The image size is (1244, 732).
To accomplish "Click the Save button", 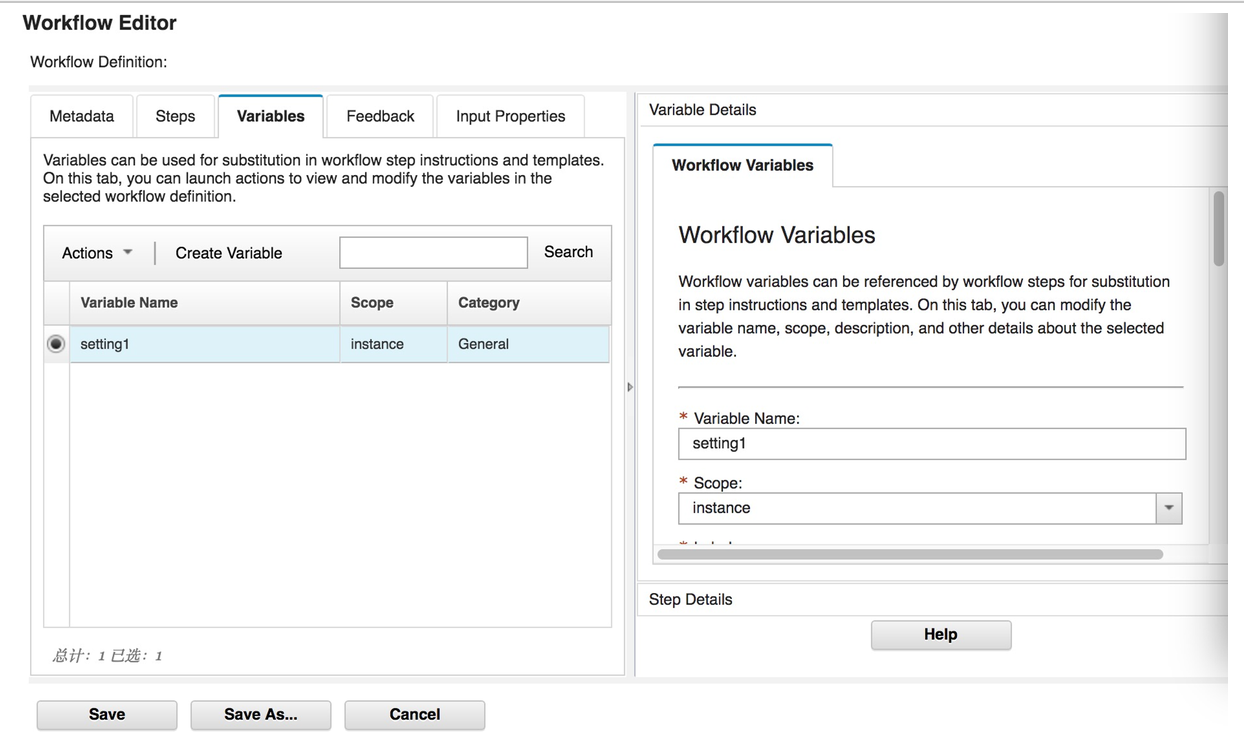I will pos(106,714).
